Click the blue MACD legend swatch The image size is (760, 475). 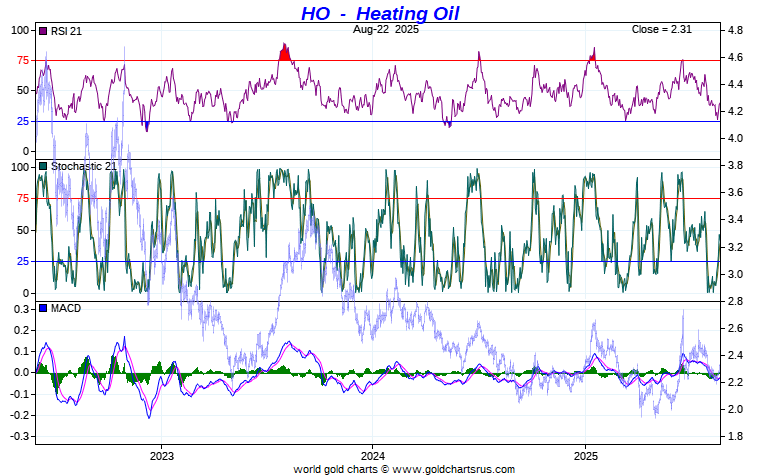[x=43, y=308]
